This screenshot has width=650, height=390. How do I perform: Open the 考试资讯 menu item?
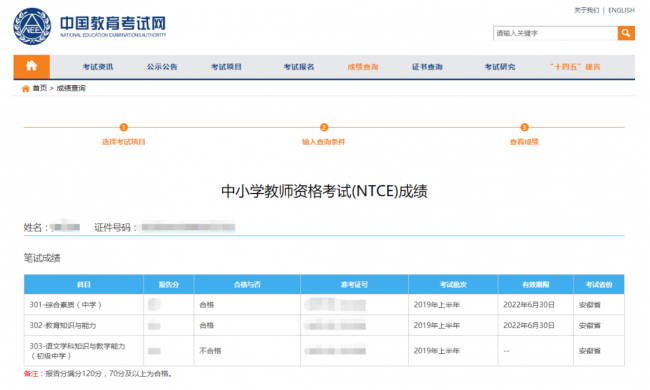coord(98,67)
